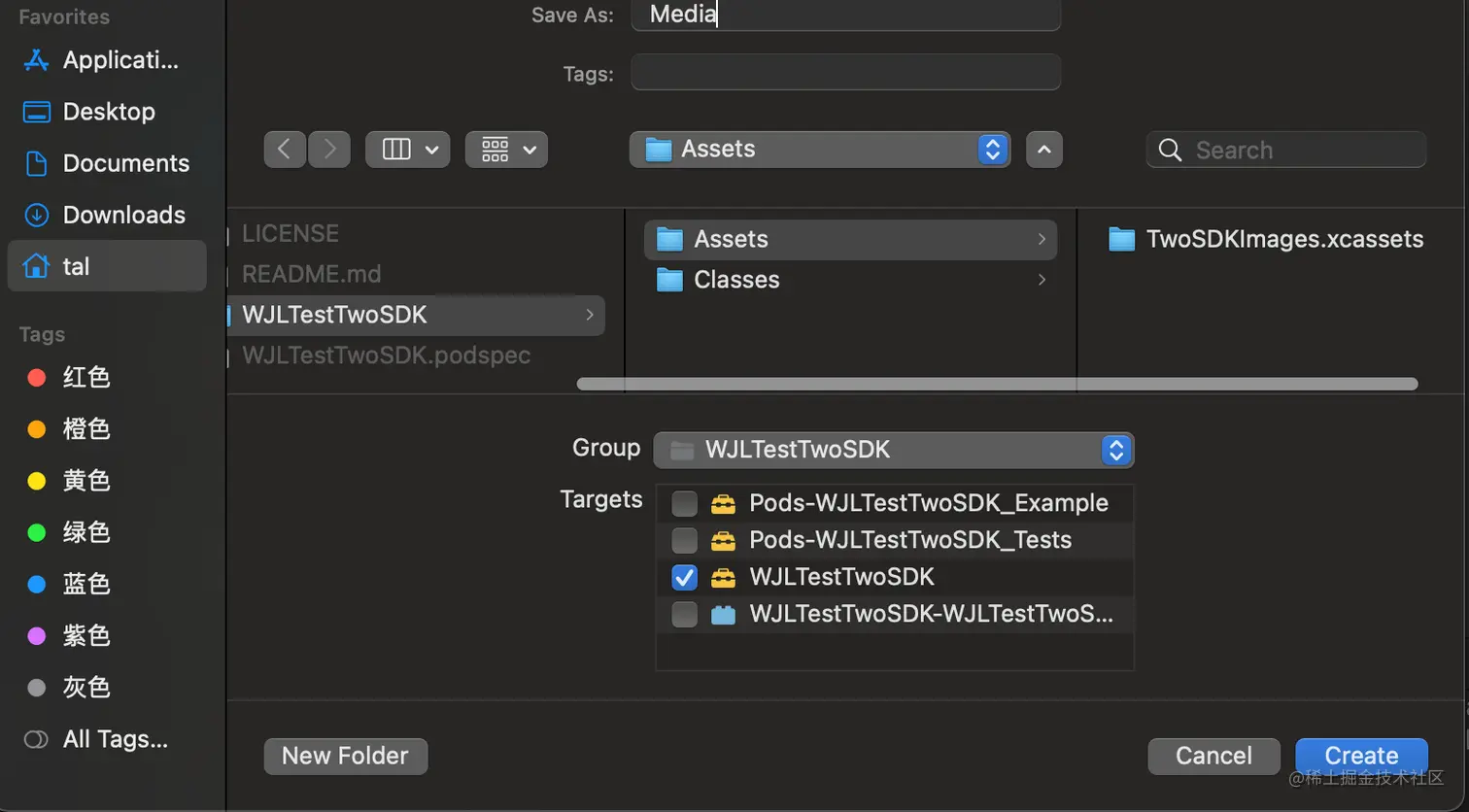
Task: Open the item grouping options menu
Action: pos(506,150)
